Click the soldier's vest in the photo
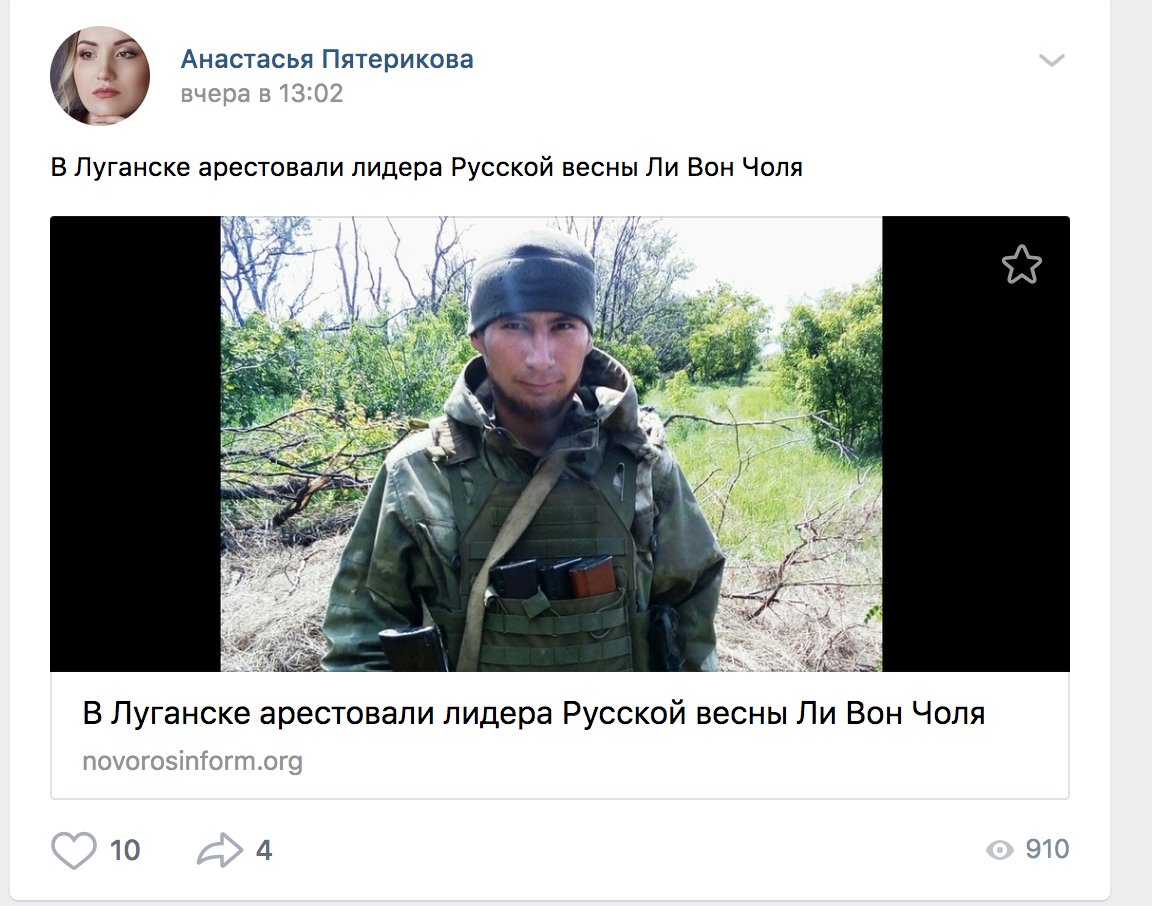Screen dimensions: 1152x906 [551, 573]
